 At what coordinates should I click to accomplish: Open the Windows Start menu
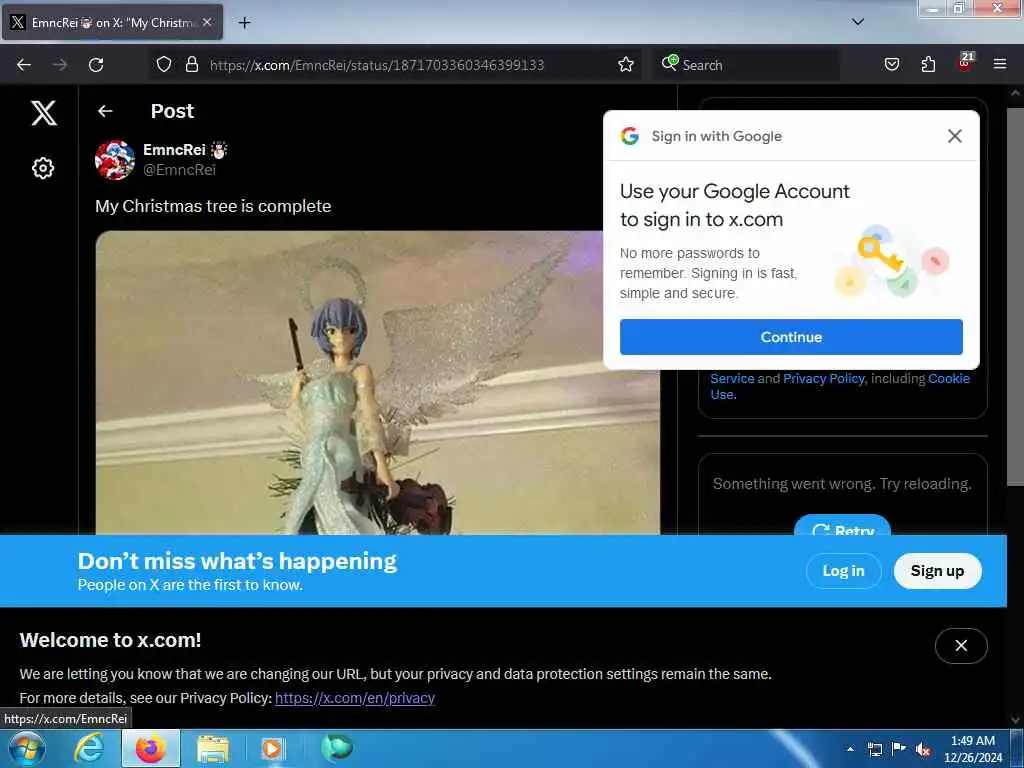(x=26, y=748)
